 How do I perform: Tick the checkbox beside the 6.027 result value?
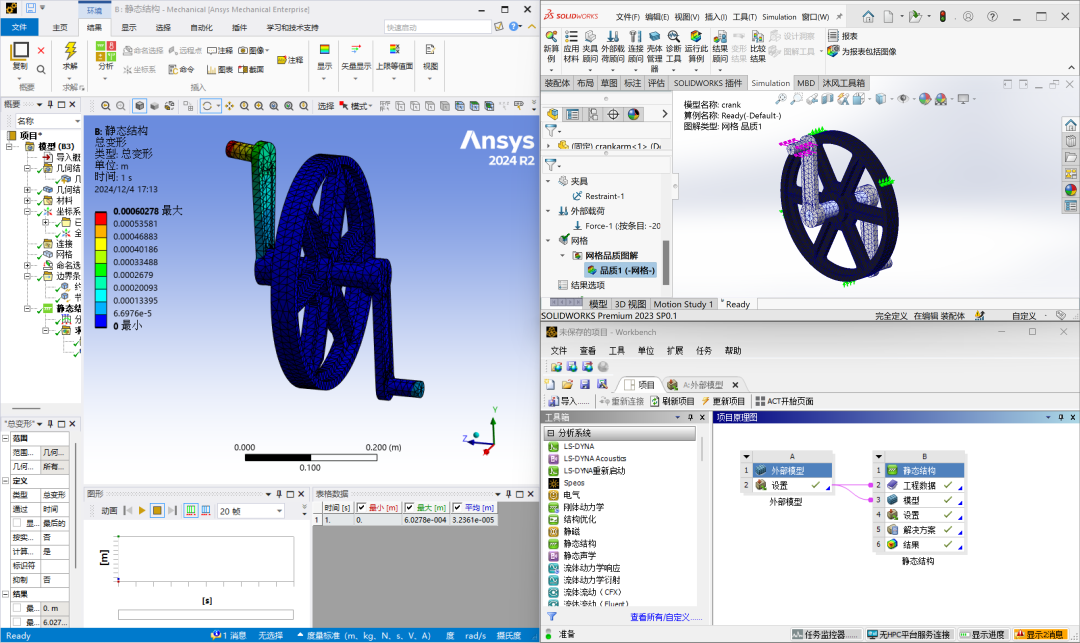pos(17,622)
